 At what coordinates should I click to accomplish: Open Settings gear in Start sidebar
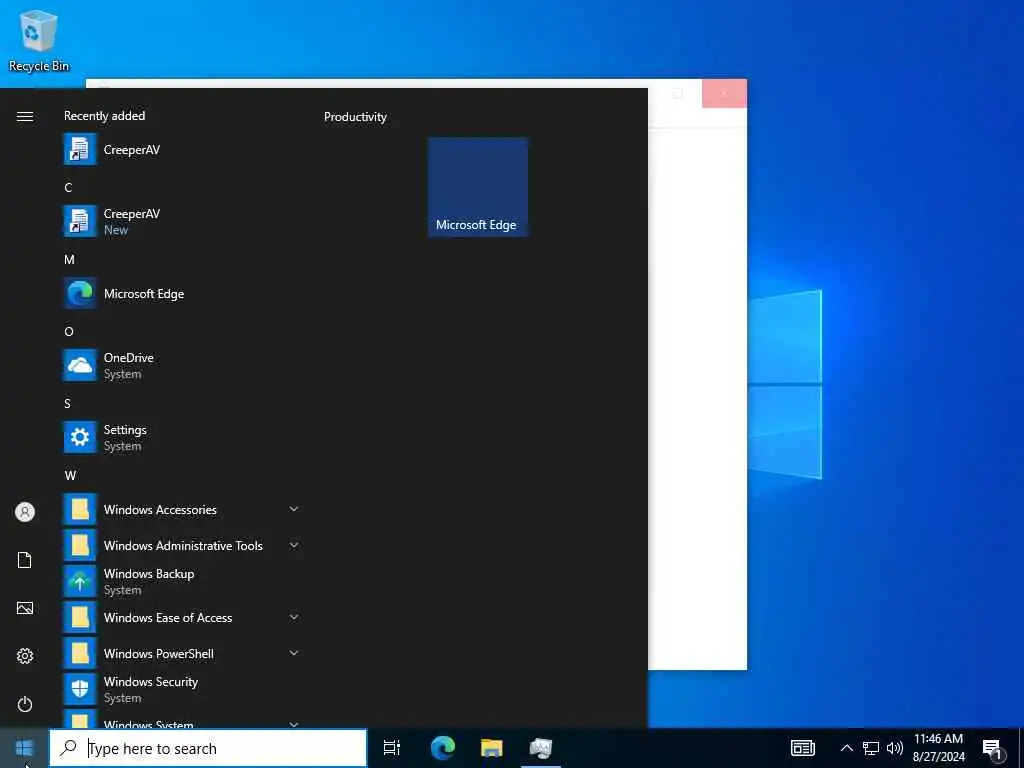coord(25,656)
